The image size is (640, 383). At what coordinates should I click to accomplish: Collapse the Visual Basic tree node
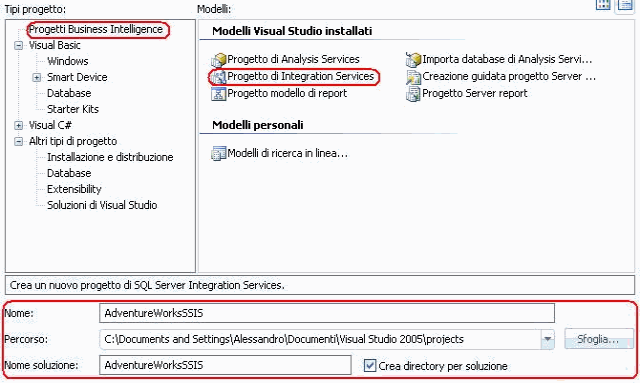pos(18,45)
